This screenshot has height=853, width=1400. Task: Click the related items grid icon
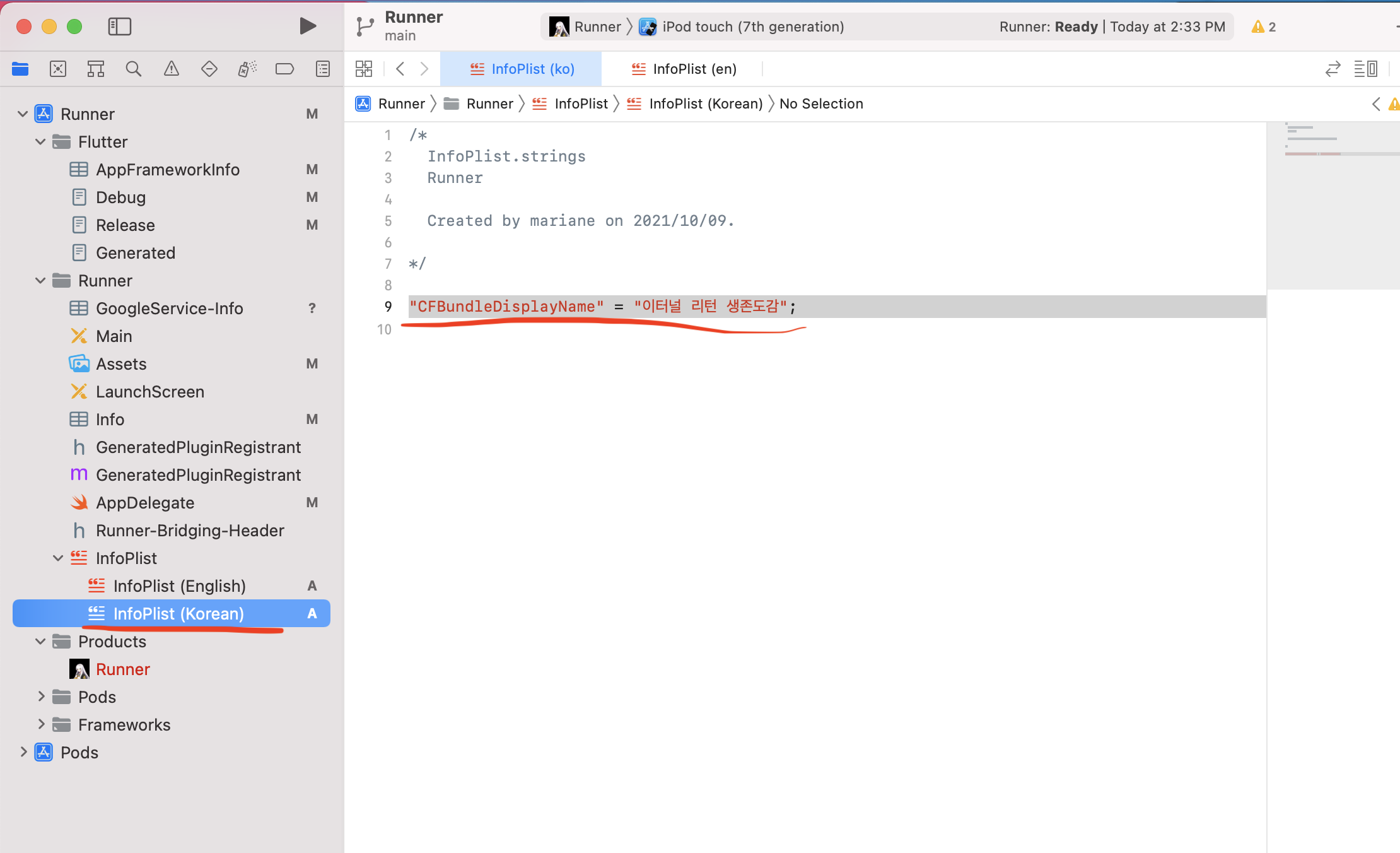point(364,69)
